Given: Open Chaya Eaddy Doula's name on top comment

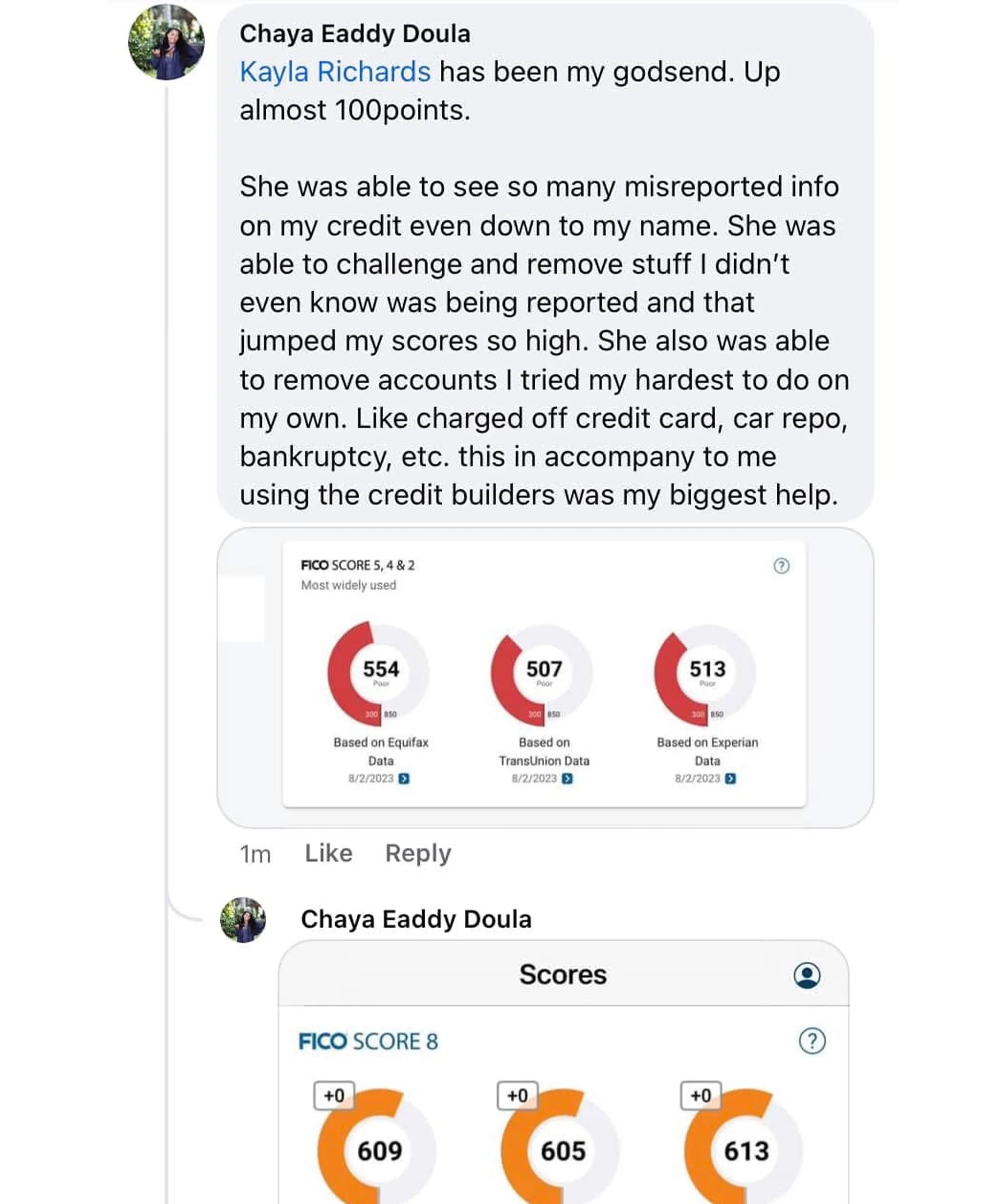Looking at the screenshot, I should pyautogui.click(x=355, y=34).
